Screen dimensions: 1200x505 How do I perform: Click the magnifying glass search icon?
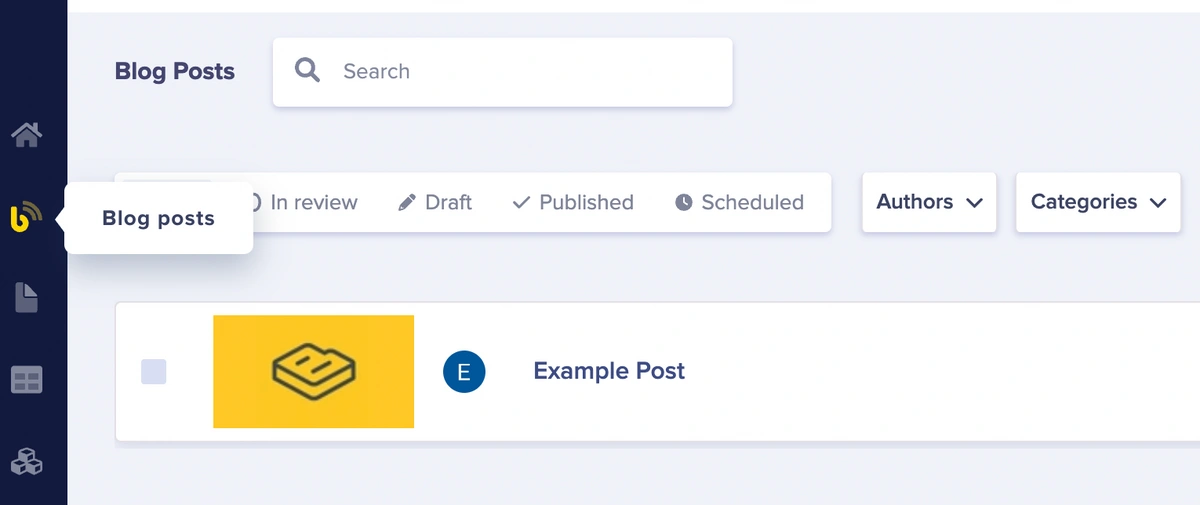(x=308, y=71)
